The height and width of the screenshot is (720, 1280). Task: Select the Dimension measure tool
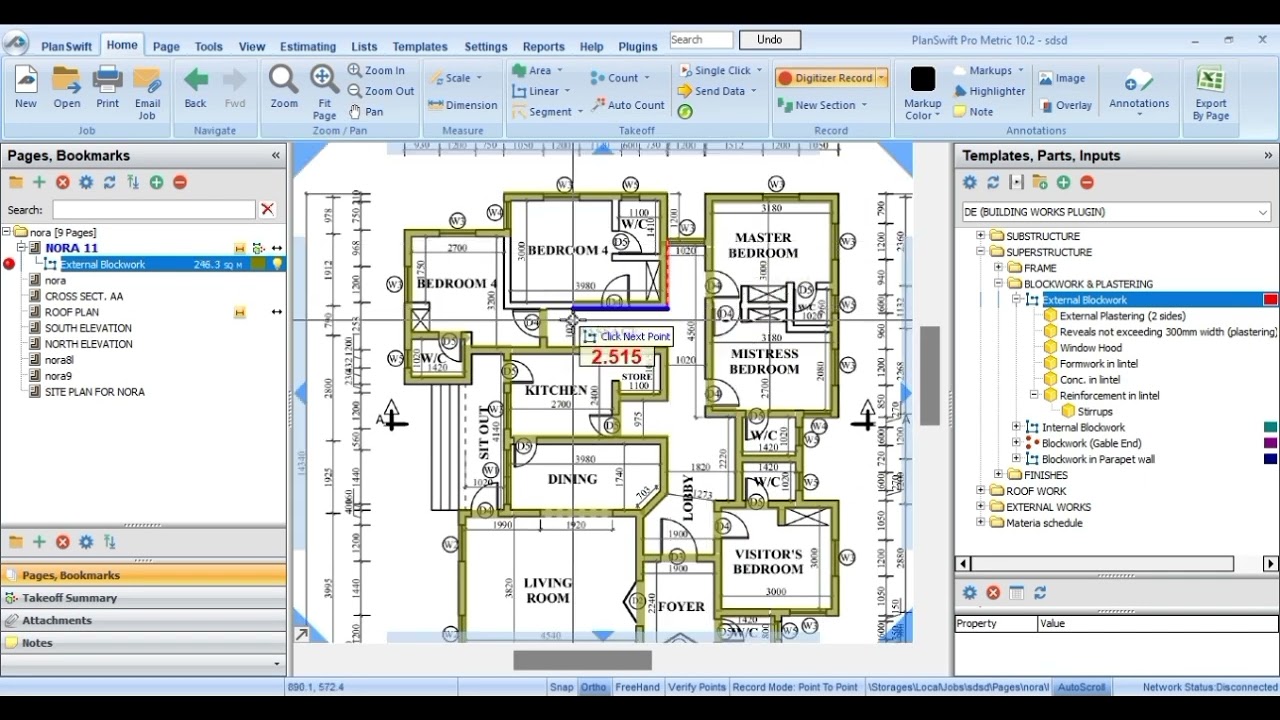point(462,105)
